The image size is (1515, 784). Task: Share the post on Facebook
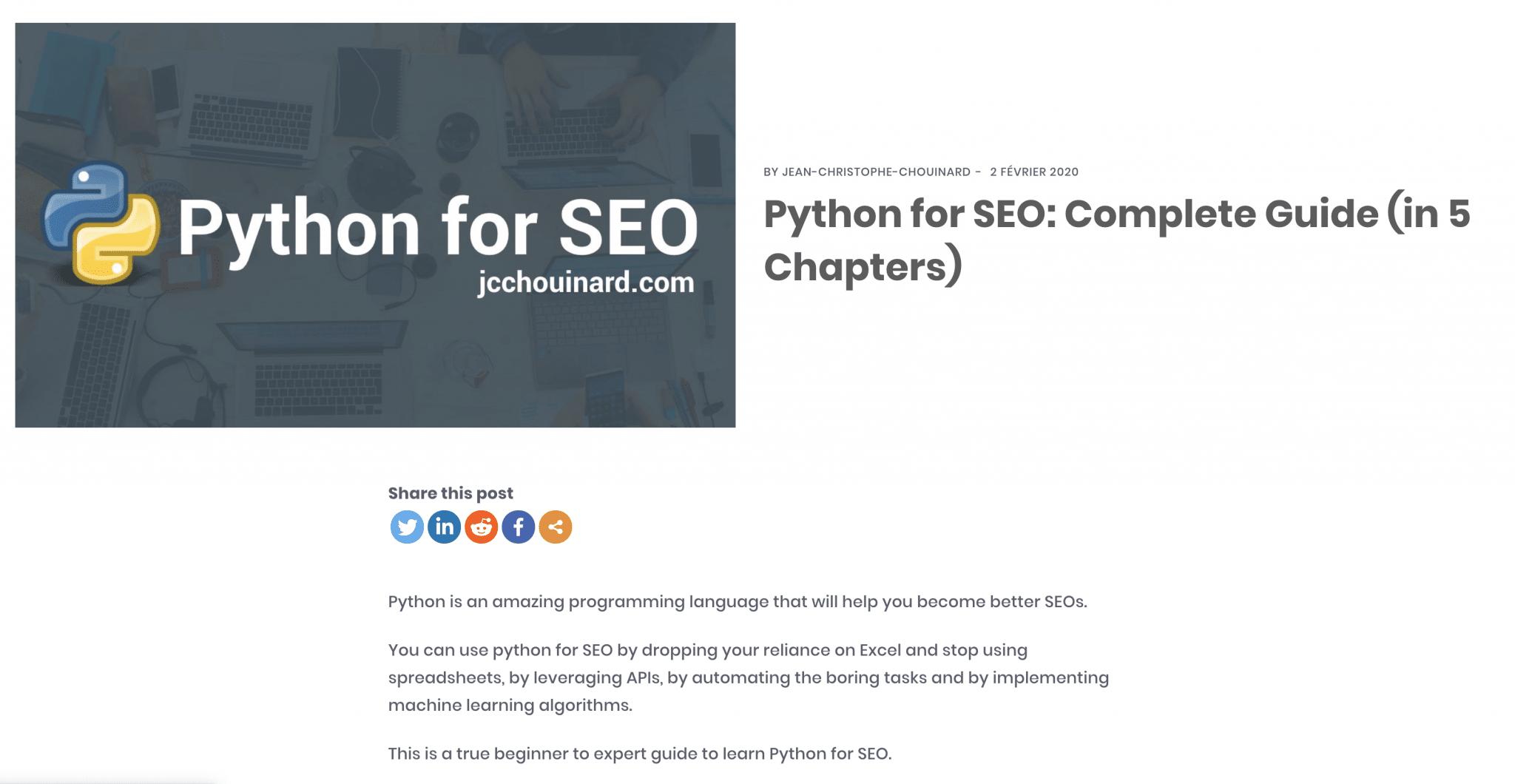click(x=519, y=527)
